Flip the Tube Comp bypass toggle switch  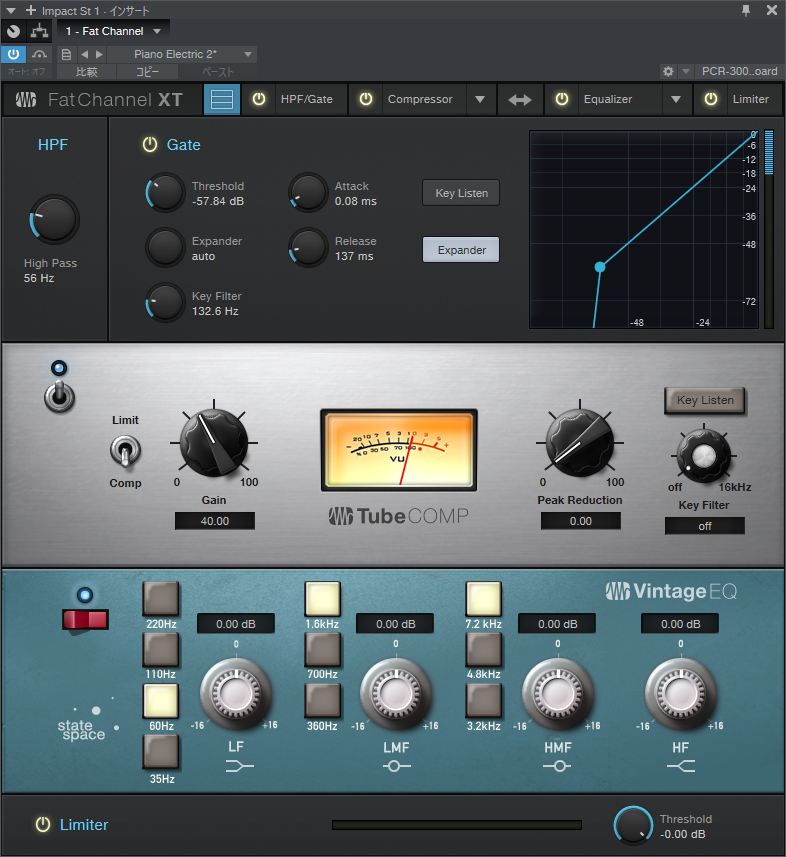[x=59, y=397]
